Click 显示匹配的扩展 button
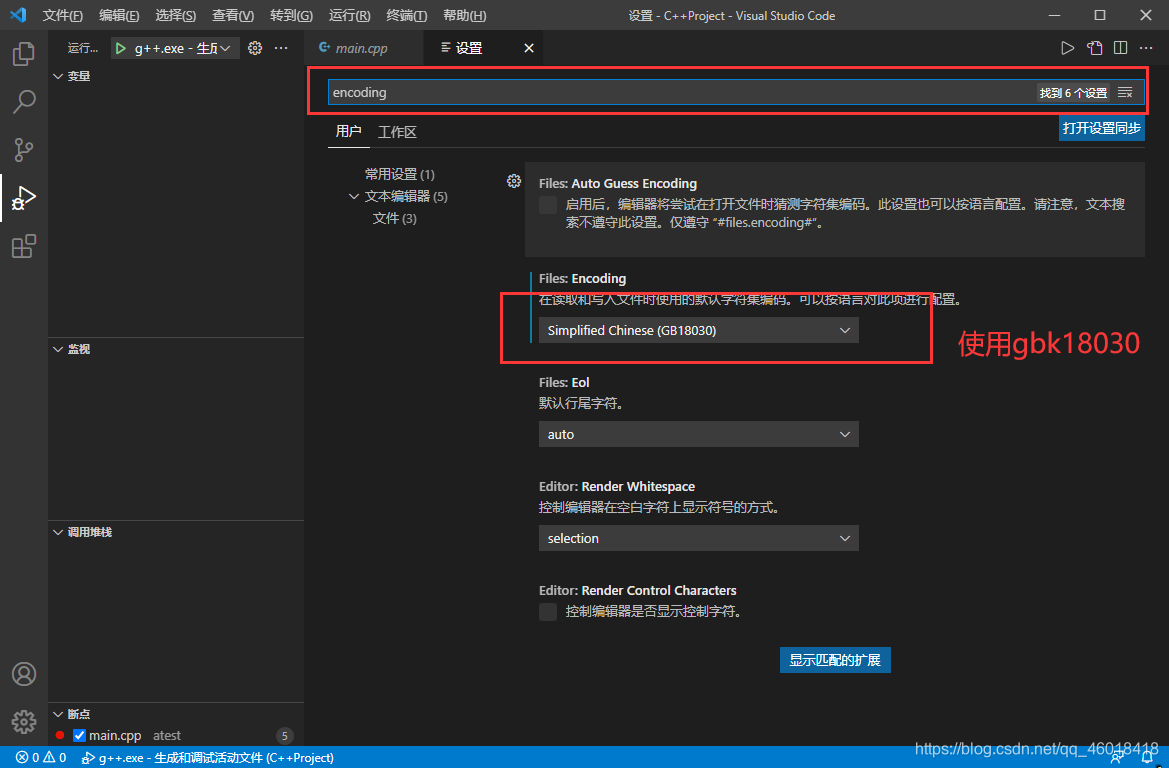Viewport: 1169px width, 768px height. (x=835, y=660)
